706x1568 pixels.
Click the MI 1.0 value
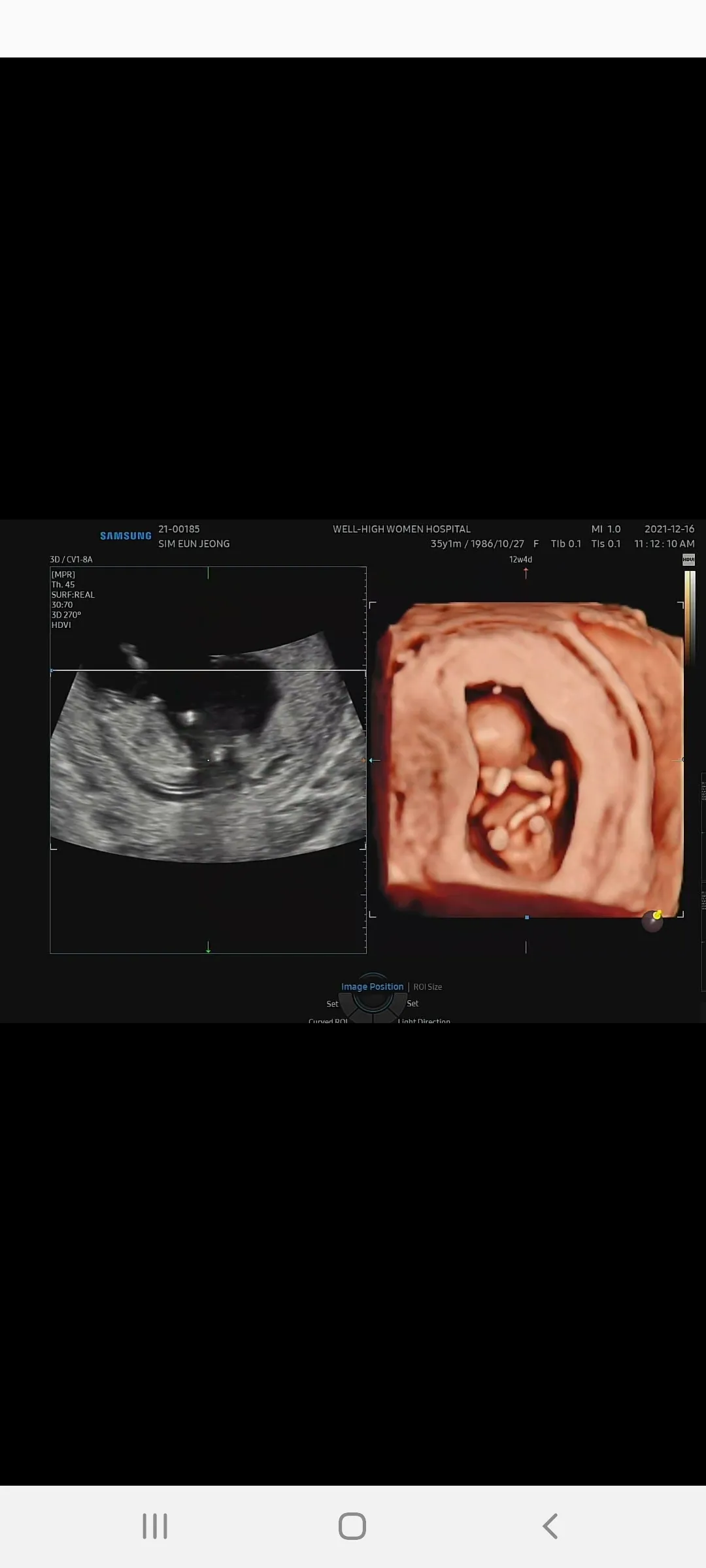click(x=606, y=529)
